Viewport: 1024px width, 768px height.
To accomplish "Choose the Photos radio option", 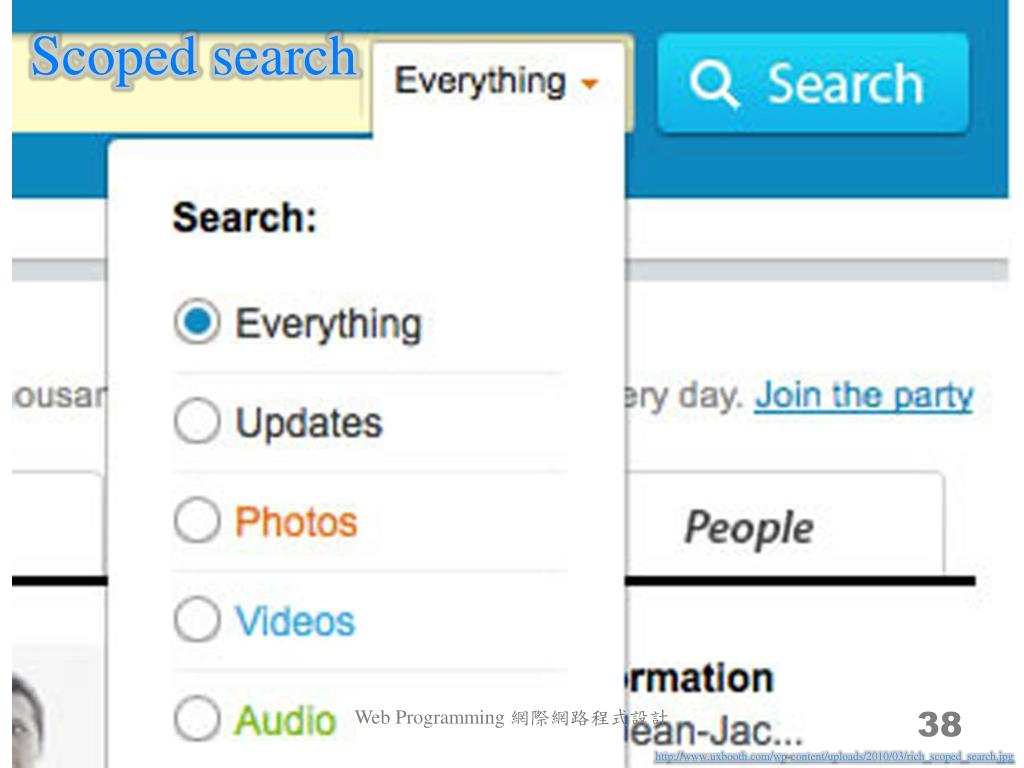I will (x=197, y=520).
